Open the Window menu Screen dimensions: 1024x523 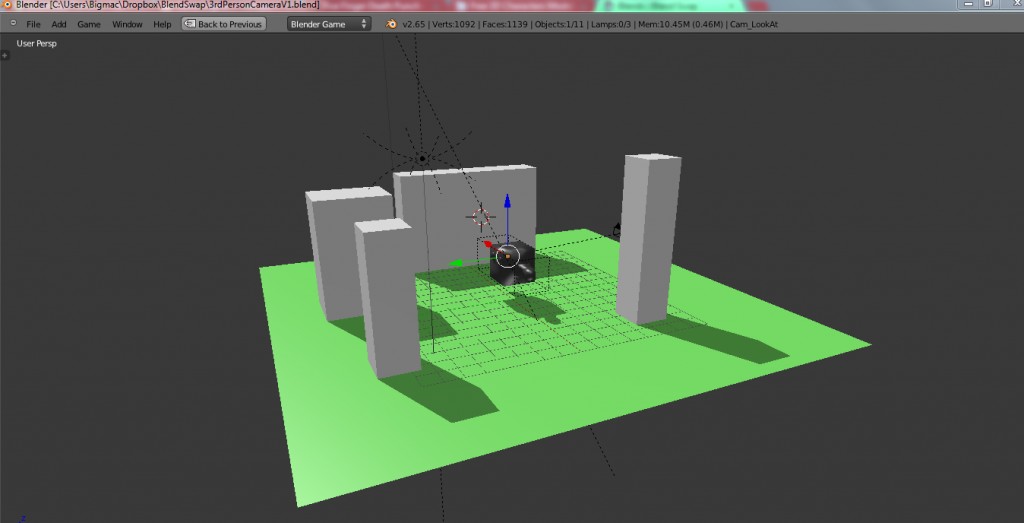[x=127, y=24]
